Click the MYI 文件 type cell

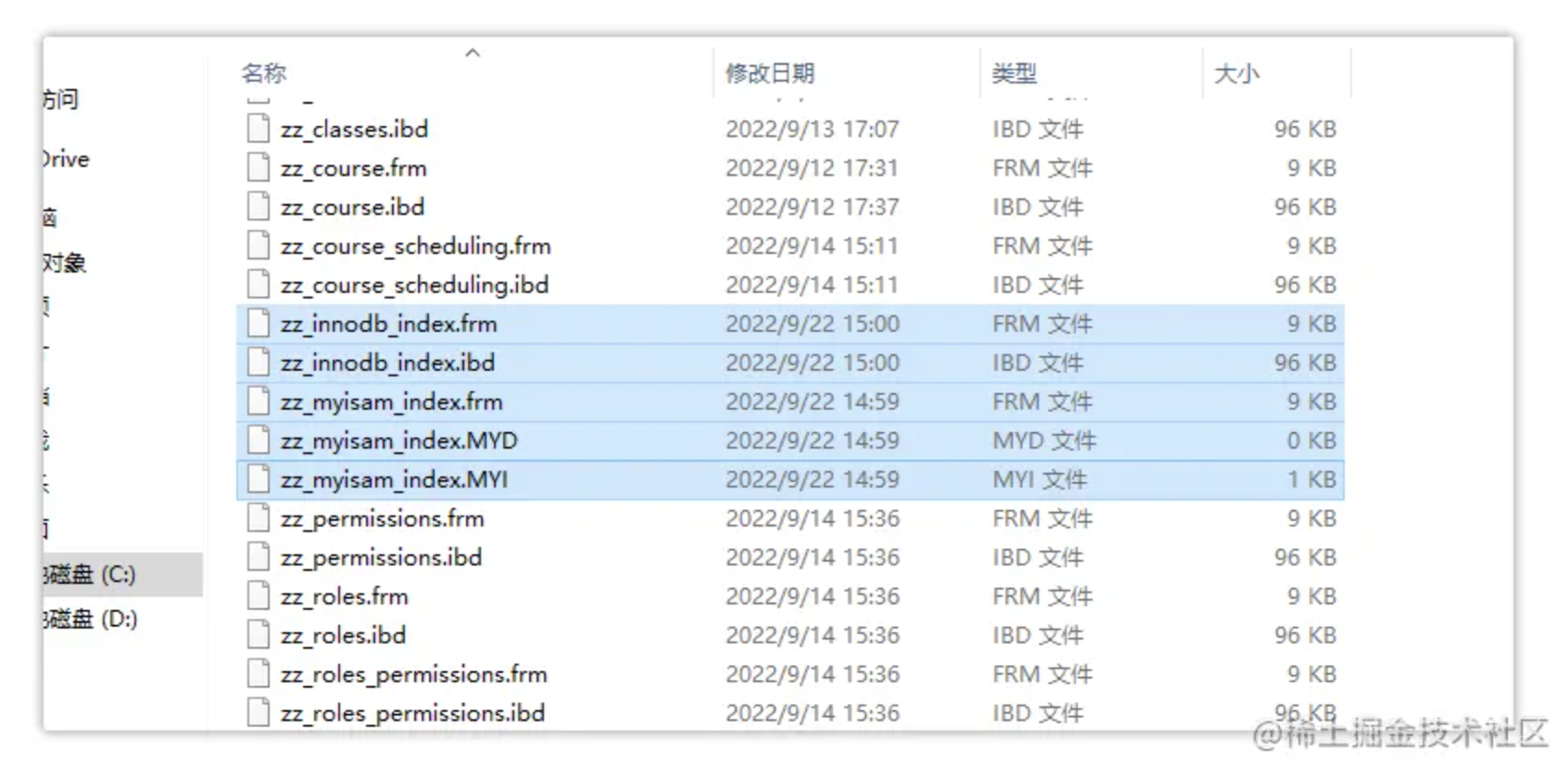pyautogui.click(x=1040, y=479)
